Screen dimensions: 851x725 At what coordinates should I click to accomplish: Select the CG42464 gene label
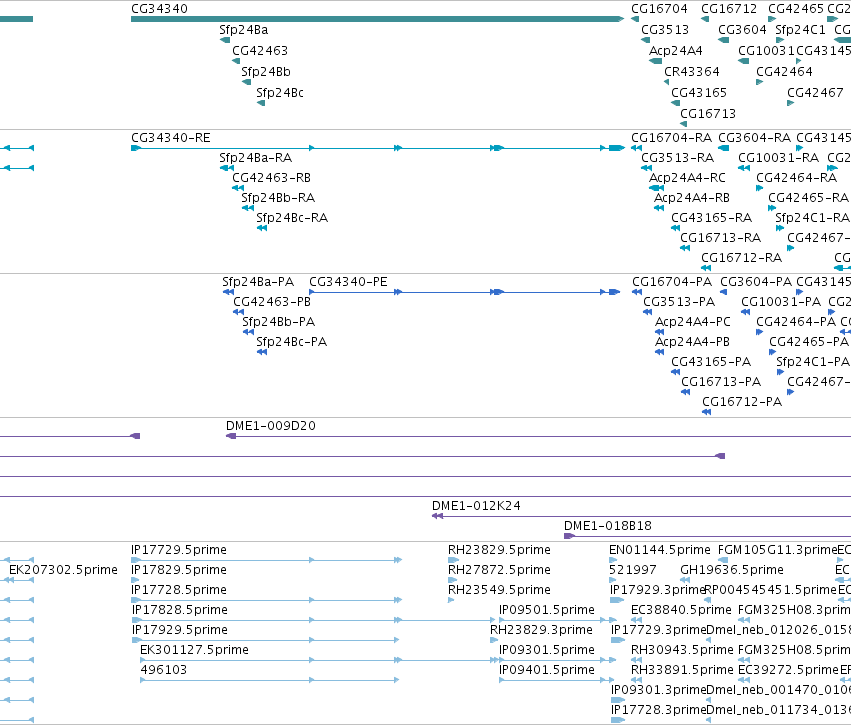784,72
